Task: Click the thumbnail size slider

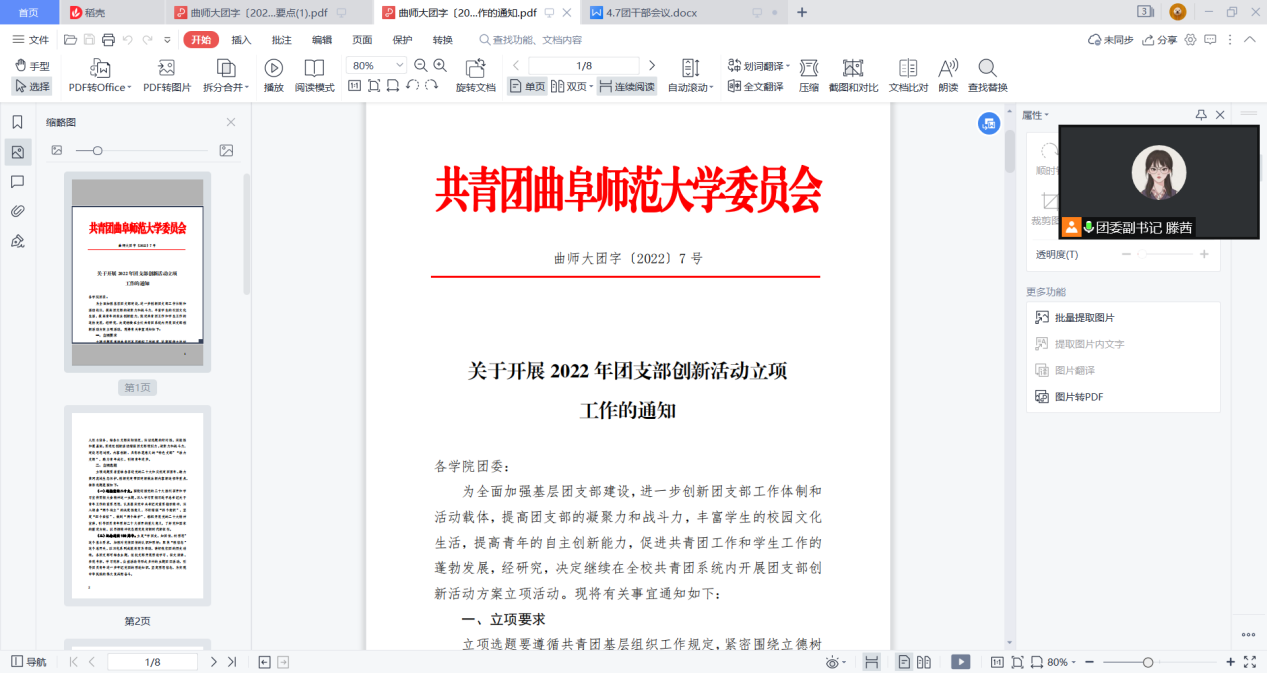Action: tap(97, 150)
